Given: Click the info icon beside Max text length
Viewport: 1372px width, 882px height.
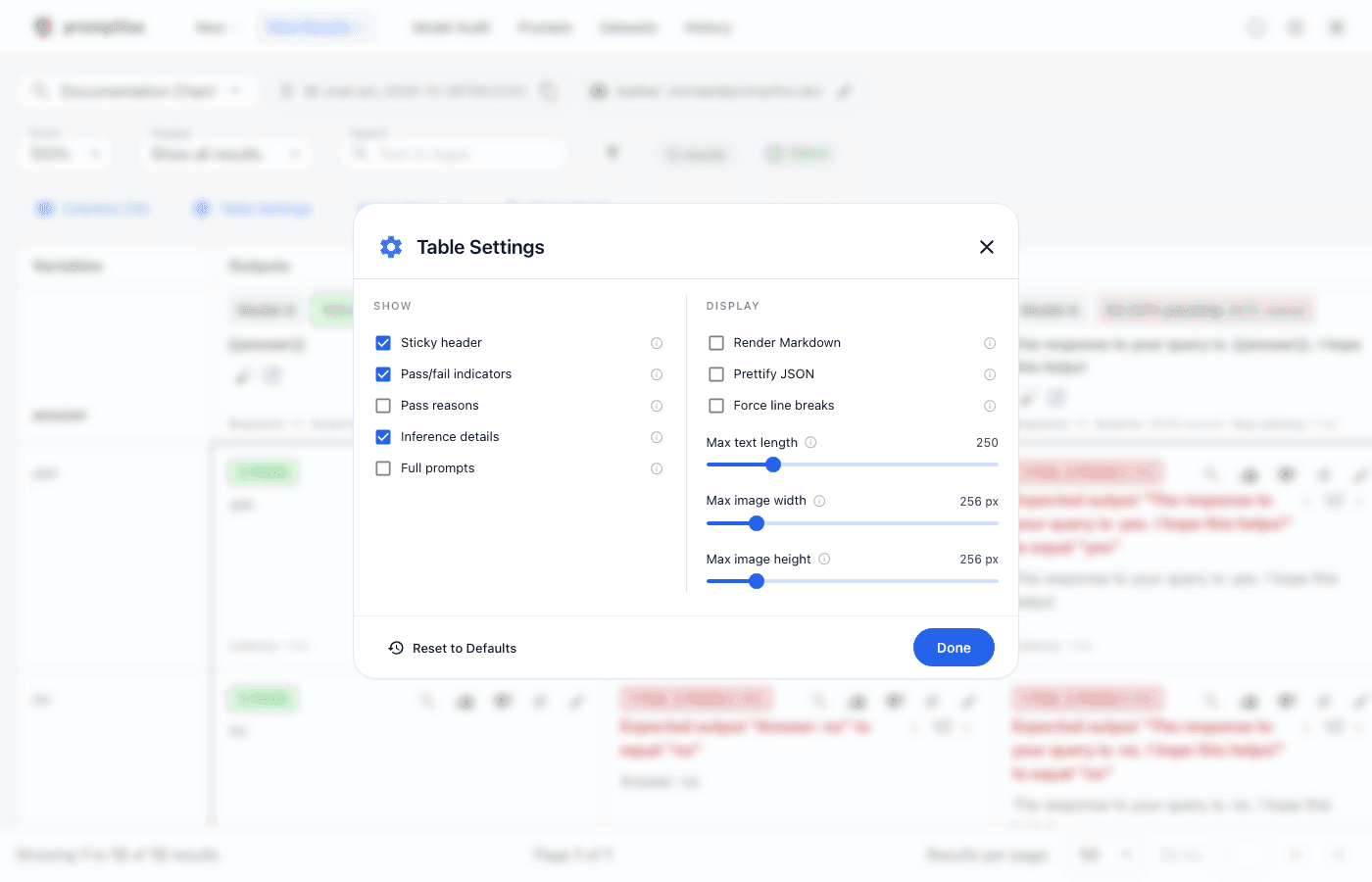Looking at the screenshot, I should click(810, 442).
